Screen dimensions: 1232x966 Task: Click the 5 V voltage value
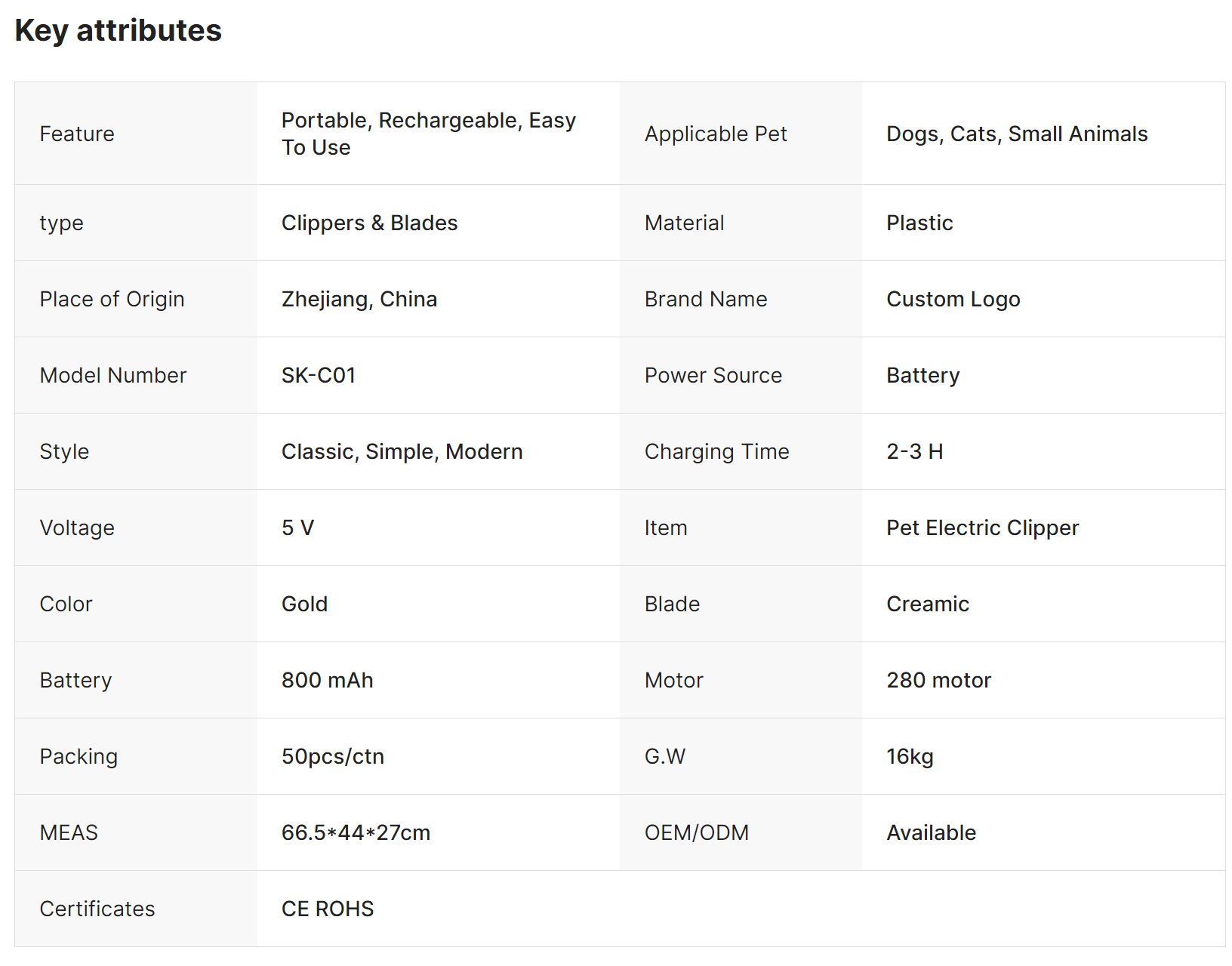[297, 528]
